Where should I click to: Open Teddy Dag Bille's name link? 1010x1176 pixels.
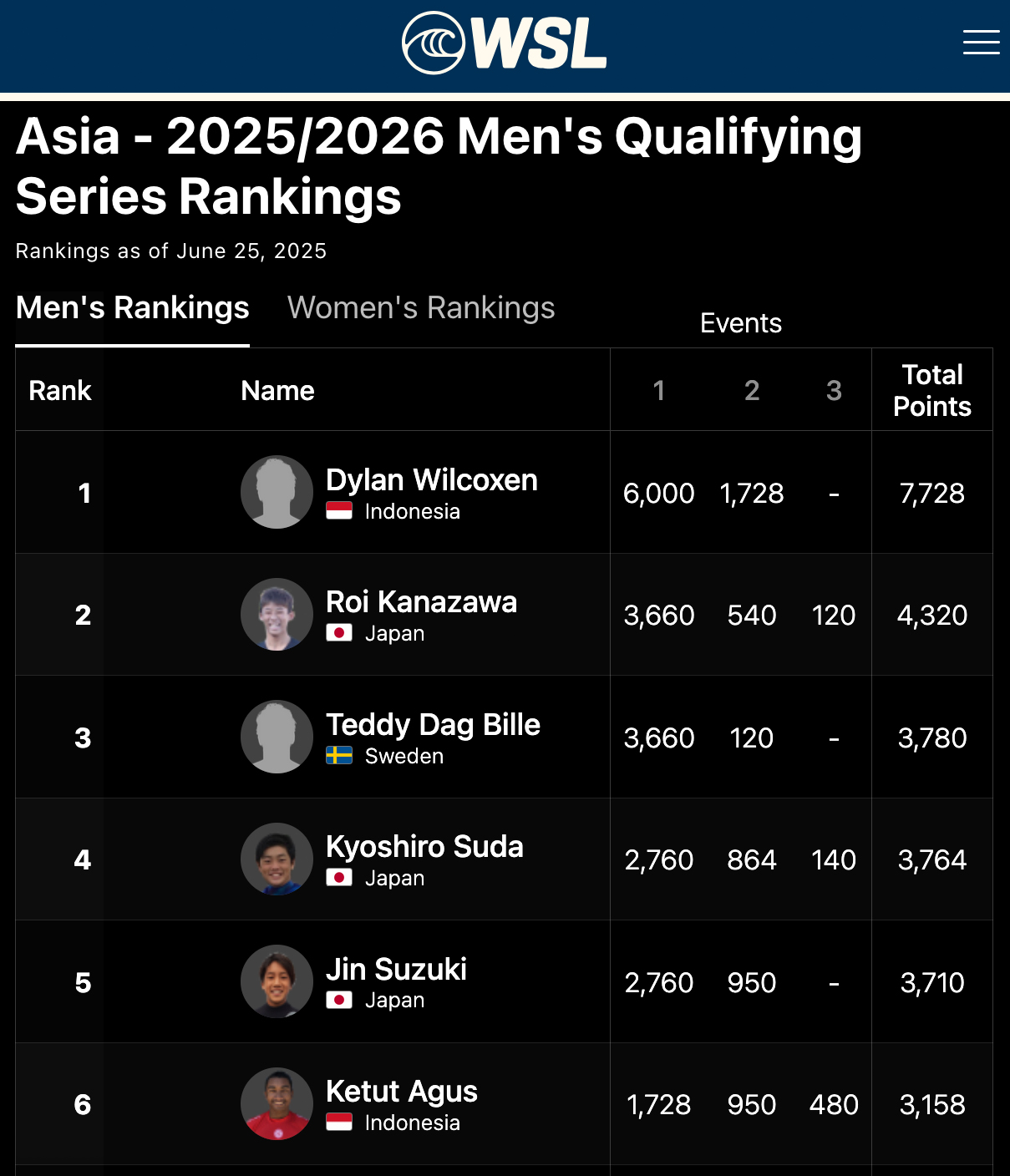pos(433,725)
